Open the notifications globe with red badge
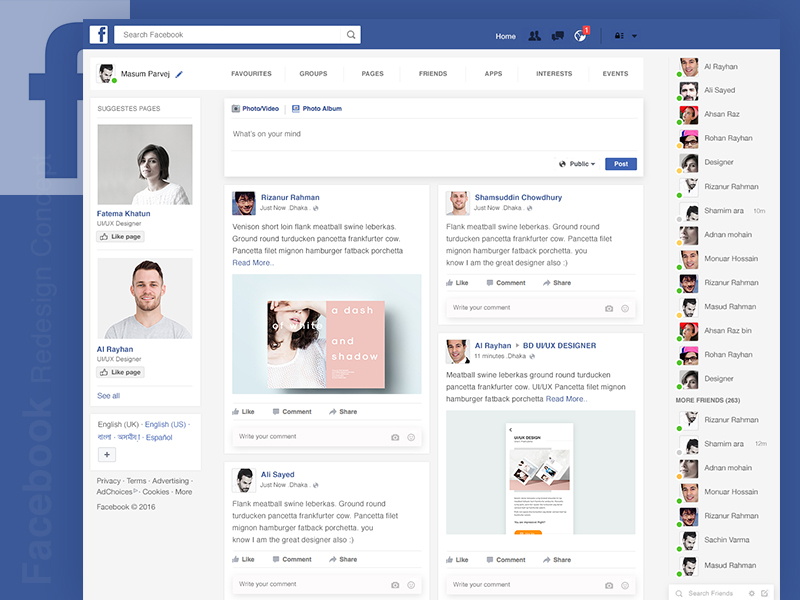Viewport: 800px width, 600px height. coord(580,36)
